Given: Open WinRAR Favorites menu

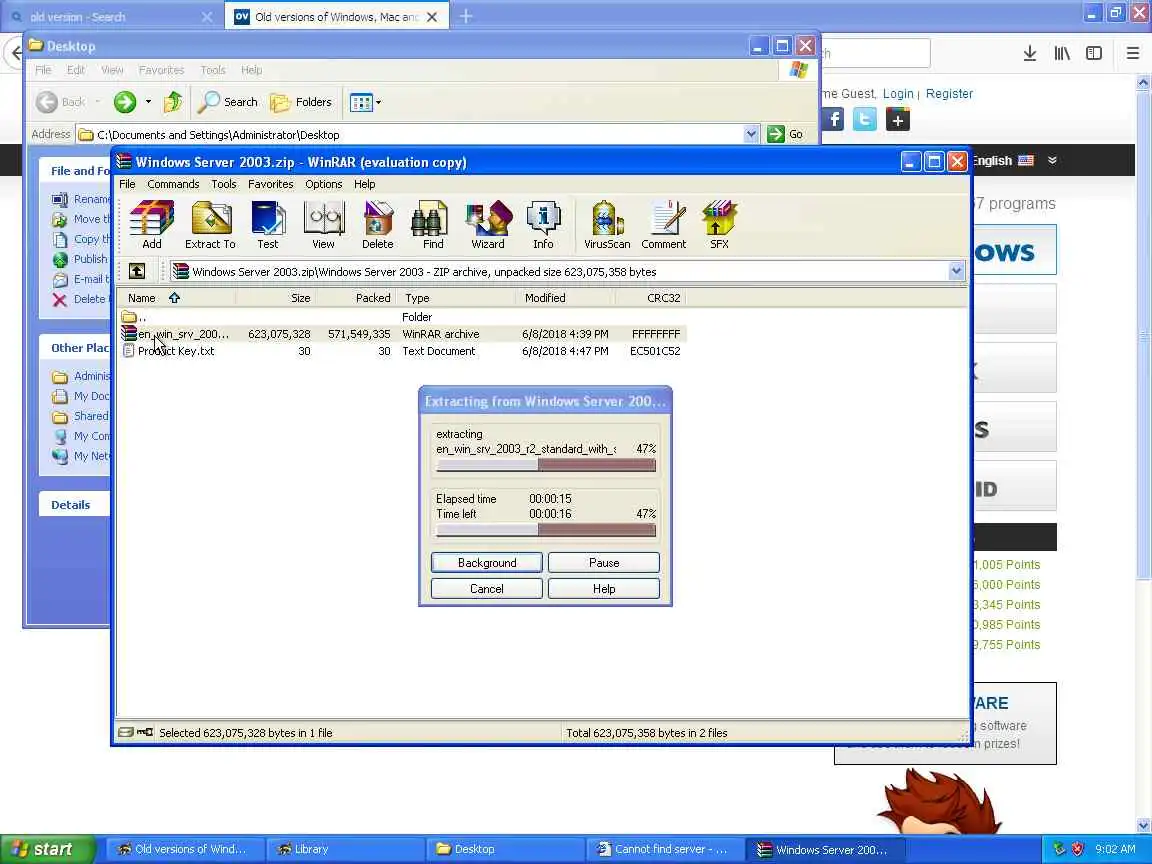Looking at the screenshot, I should pyautogui.click(x=270, y=184).
